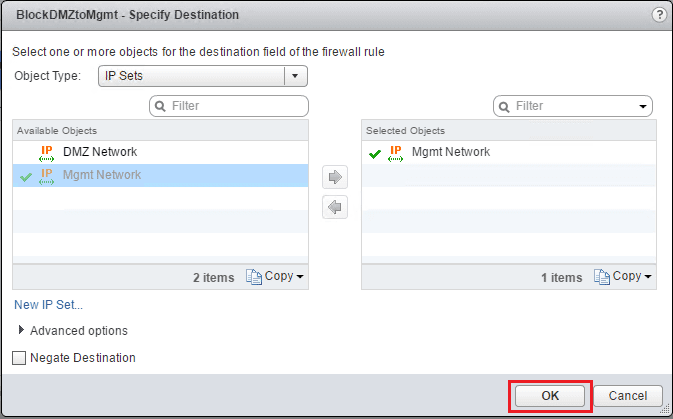Click the Available Objects Filter field
The height and width of the screenshot is (419, 673).
pyautogui.click(x=235, y=106)
